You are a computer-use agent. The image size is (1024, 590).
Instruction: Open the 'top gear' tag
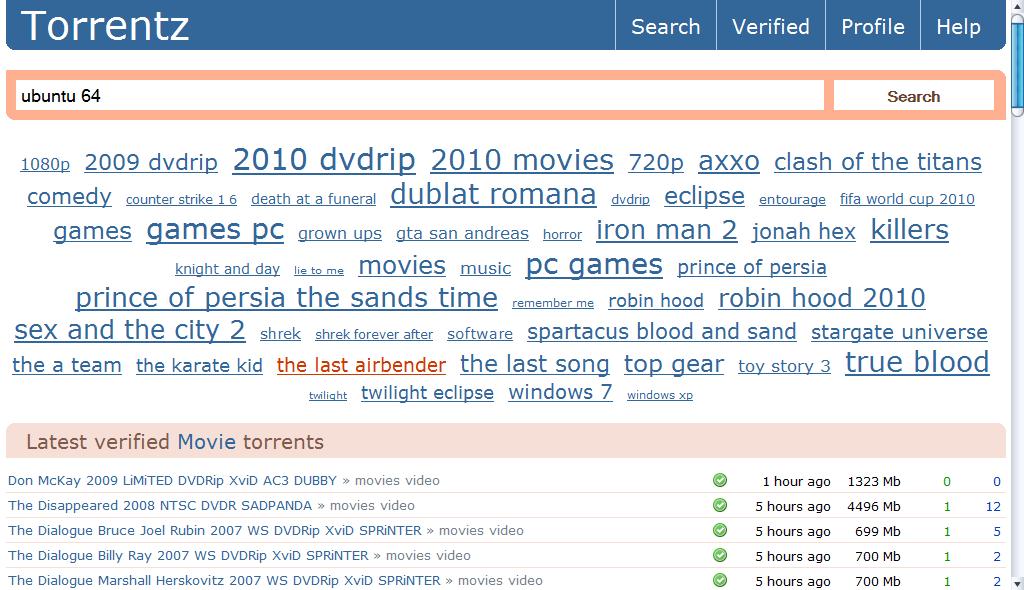click(x=673, y=364)
